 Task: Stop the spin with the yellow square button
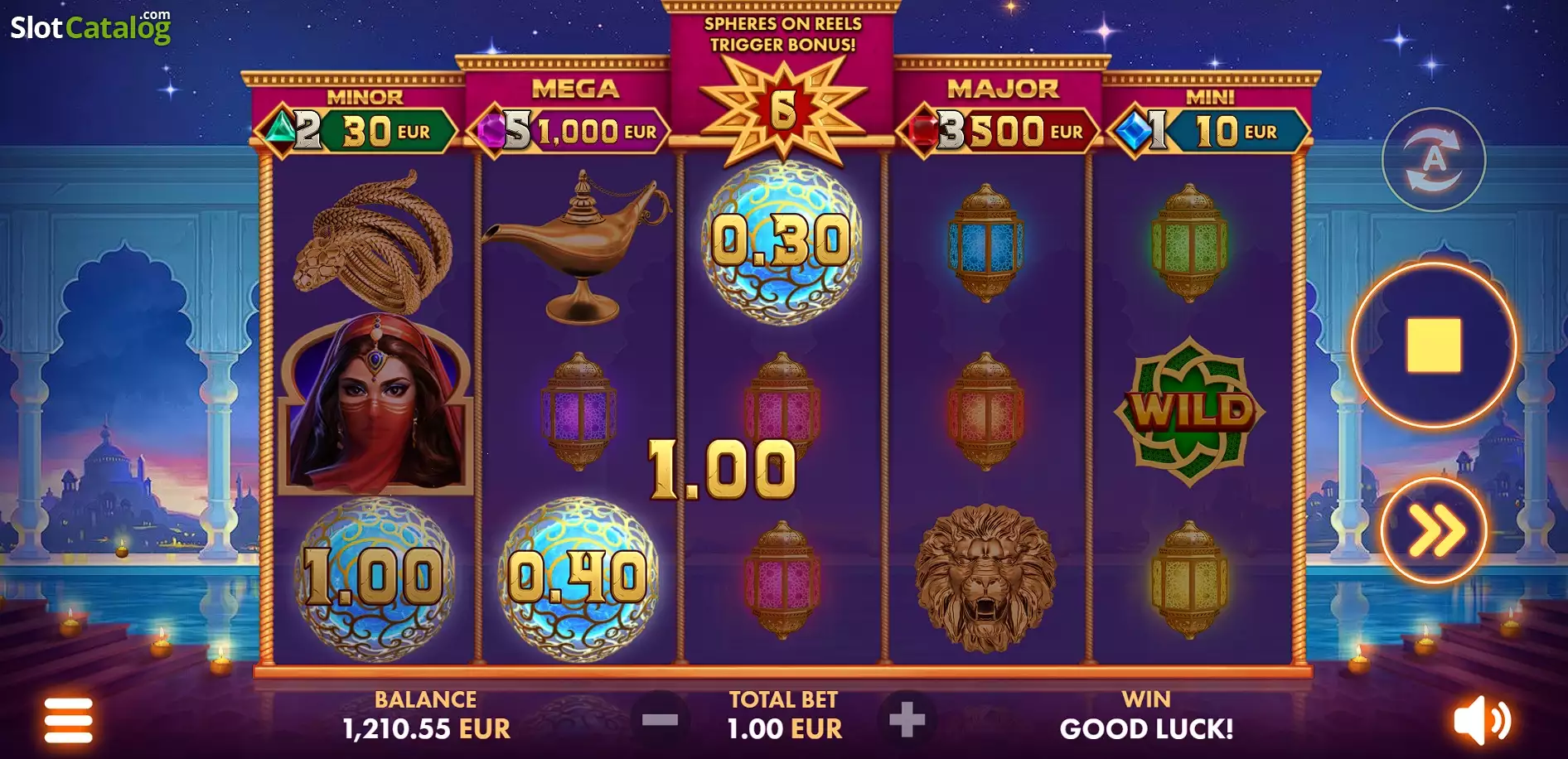pos(1434,345)
